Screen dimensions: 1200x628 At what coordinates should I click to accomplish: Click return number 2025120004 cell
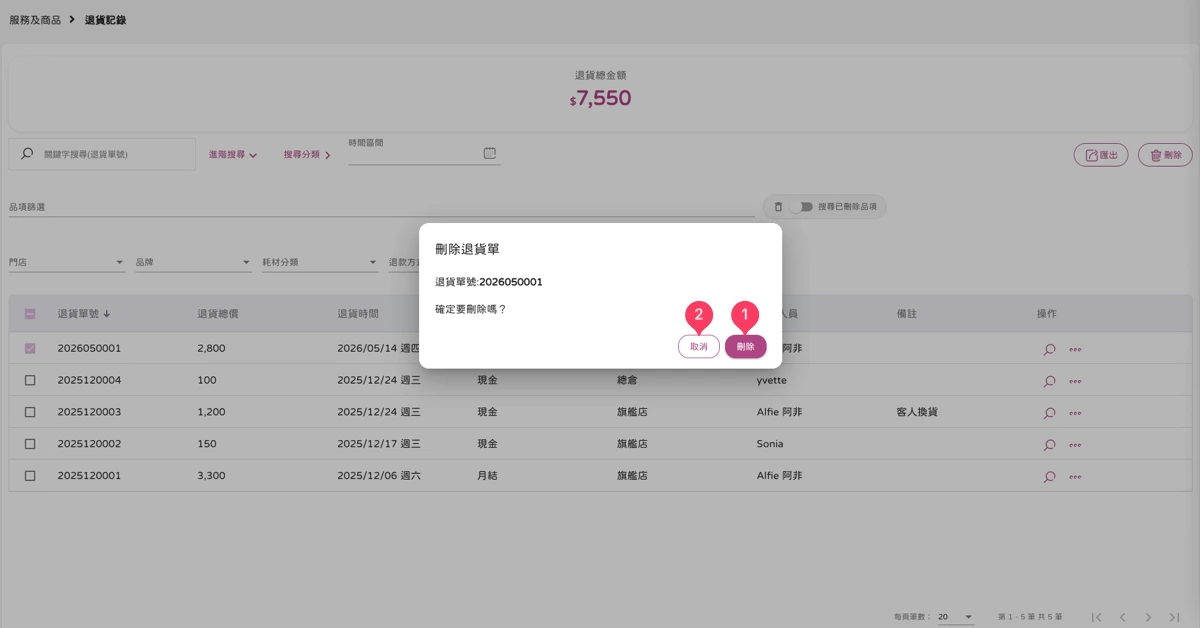click(x=89, y=380)
